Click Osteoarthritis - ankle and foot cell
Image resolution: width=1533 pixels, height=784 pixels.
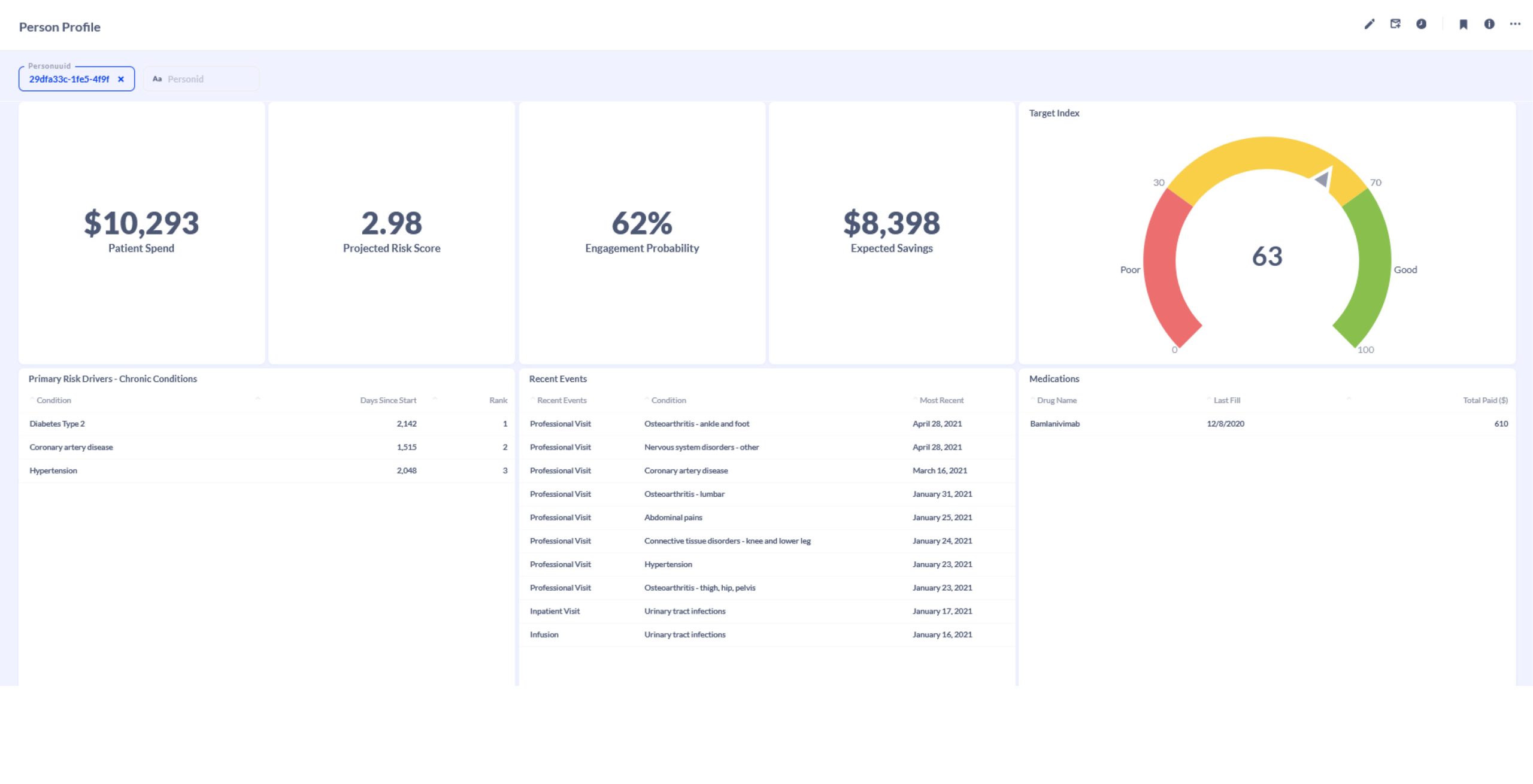(x=697, y=424)
